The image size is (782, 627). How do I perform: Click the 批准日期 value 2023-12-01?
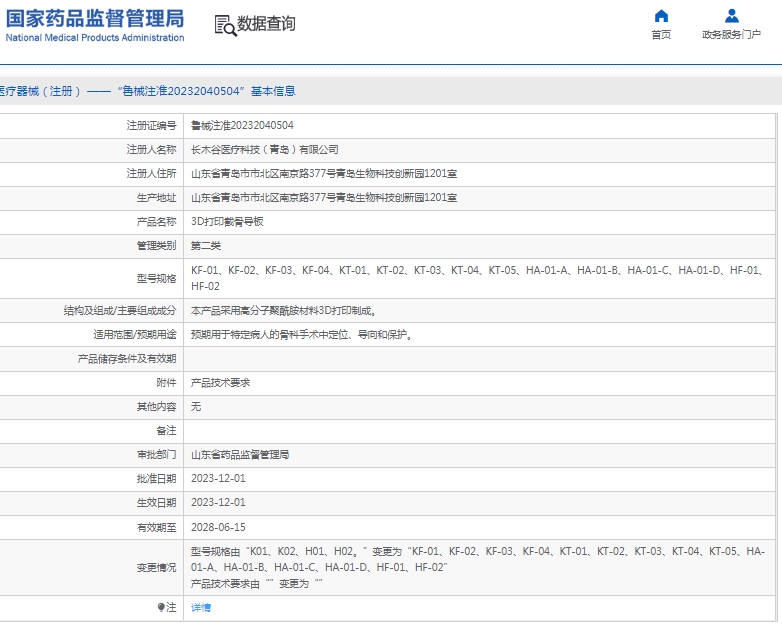(218, 478)
